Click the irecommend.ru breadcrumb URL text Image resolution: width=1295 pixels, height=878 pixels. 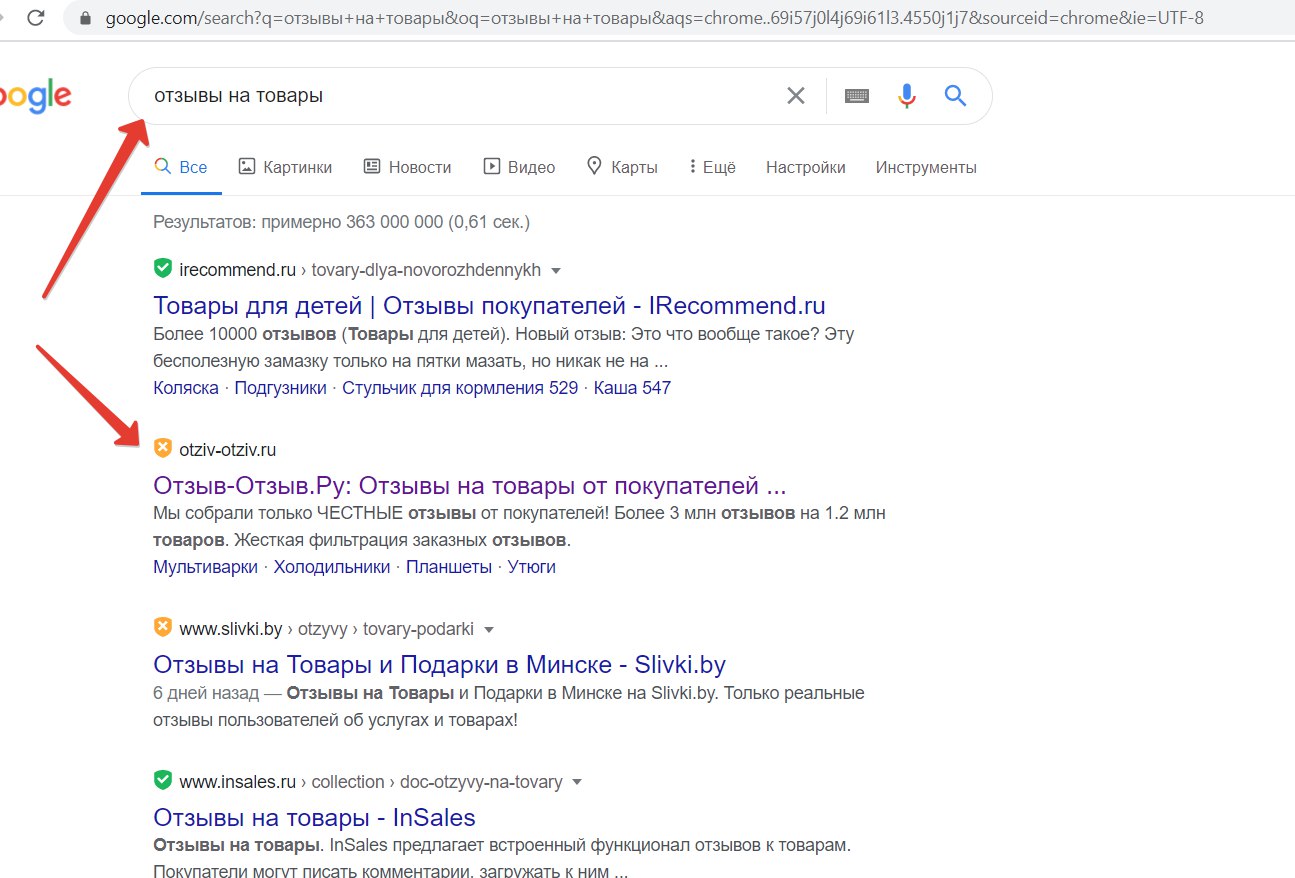point(360,270)
